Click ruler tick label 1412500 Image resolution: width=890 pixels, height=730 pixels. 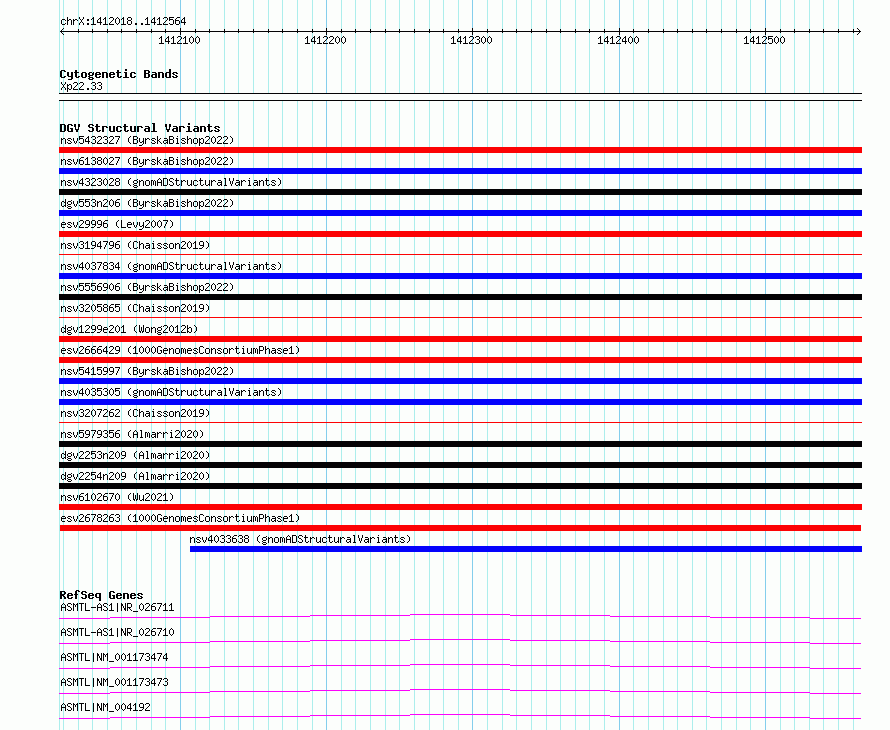coord(764,40)
